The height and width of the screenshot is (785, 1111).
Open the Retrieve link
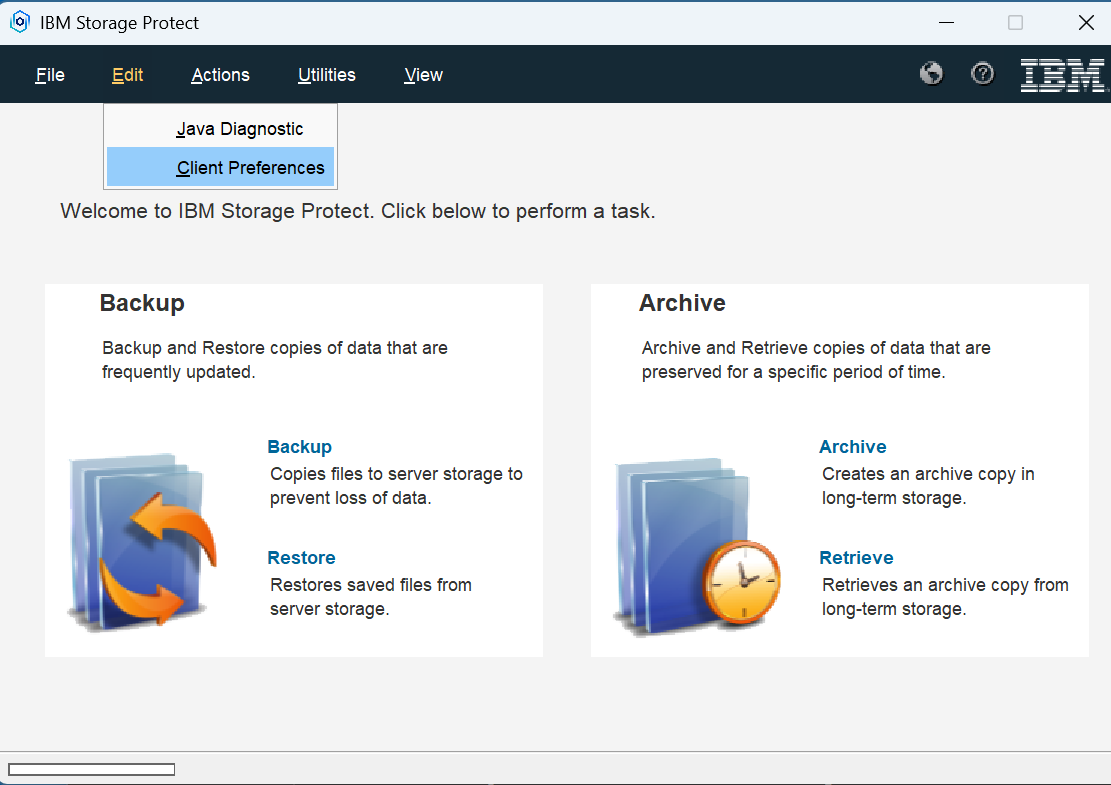(856, 558)
